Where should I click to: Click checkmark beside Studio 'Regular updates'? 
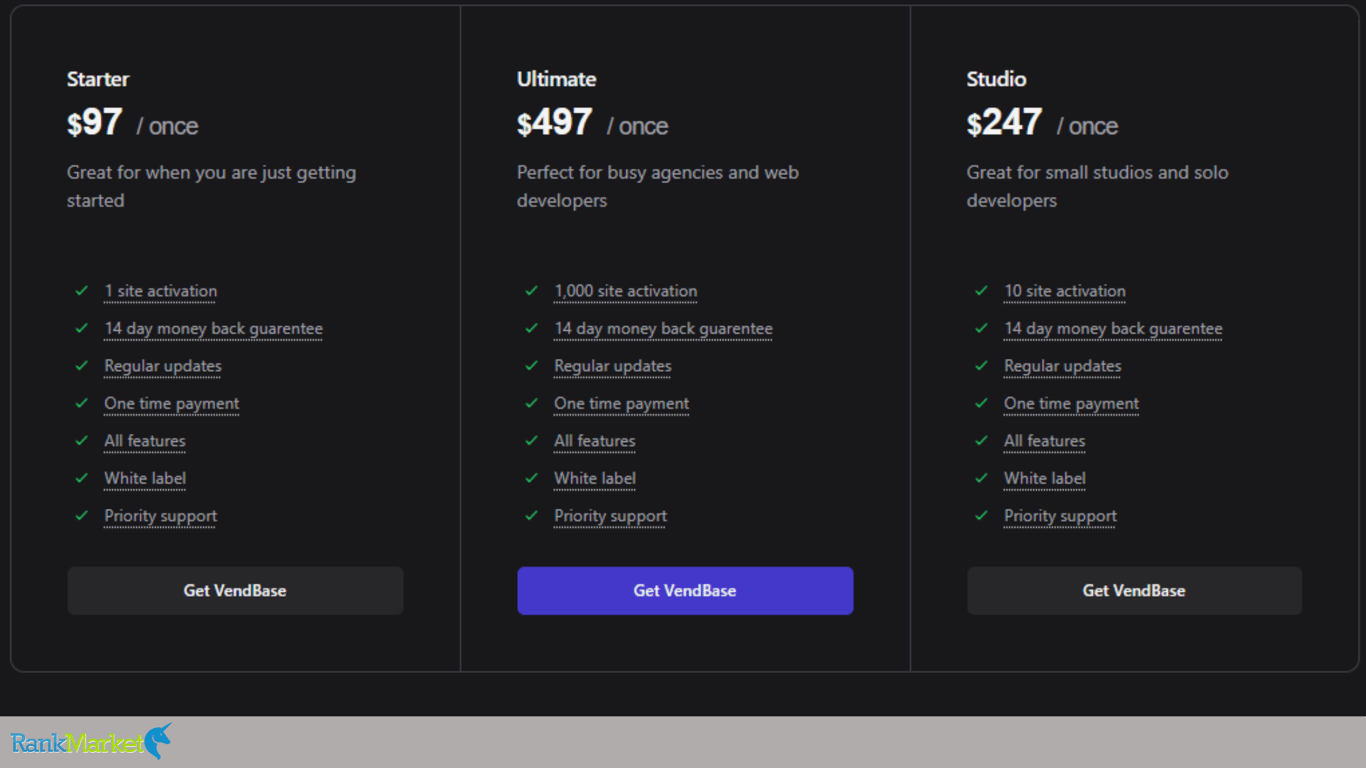(x=982, y=366)
